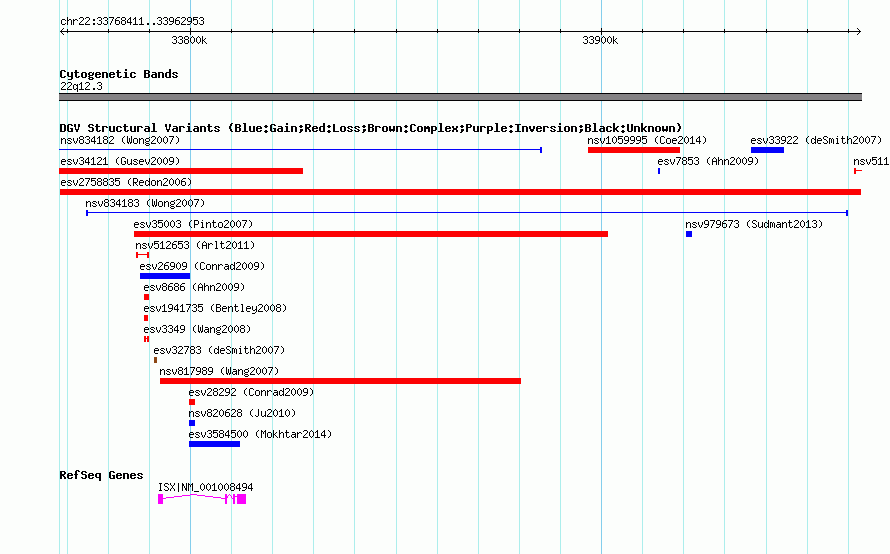Click esv8686 (Ahn2009) label
Viewport: 890px width, 554px height.
[x=194, y=287]
